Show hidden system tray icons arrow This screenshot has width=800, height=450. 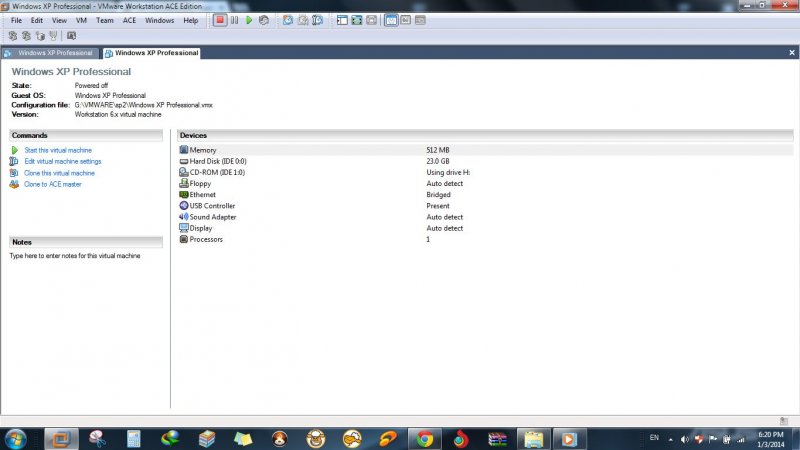670,439
